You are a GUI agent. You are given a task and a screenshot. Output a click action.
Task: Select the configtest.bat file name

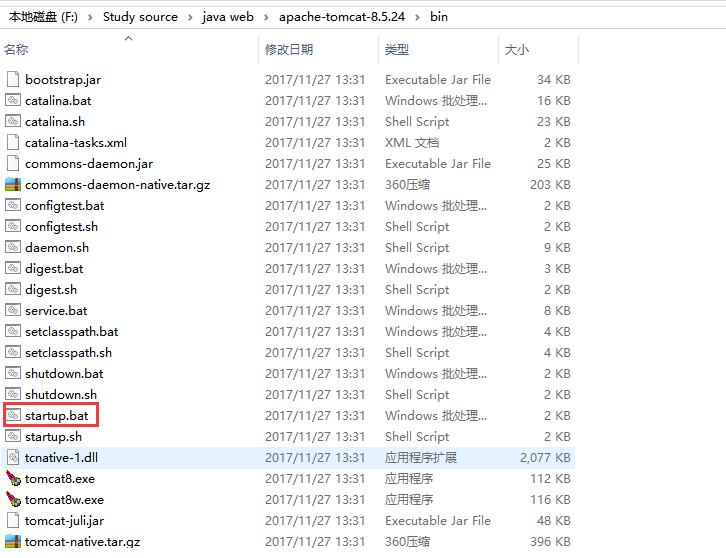point(64,206)
